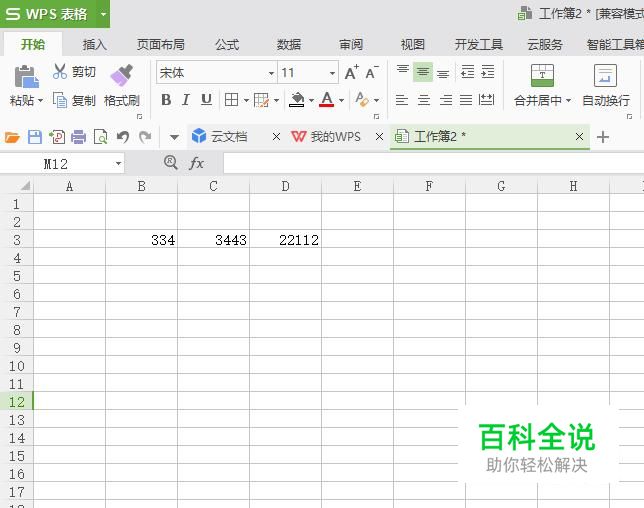644x508 pixels.
Task: Add a new document tab with plus
Action: [603, 137]
